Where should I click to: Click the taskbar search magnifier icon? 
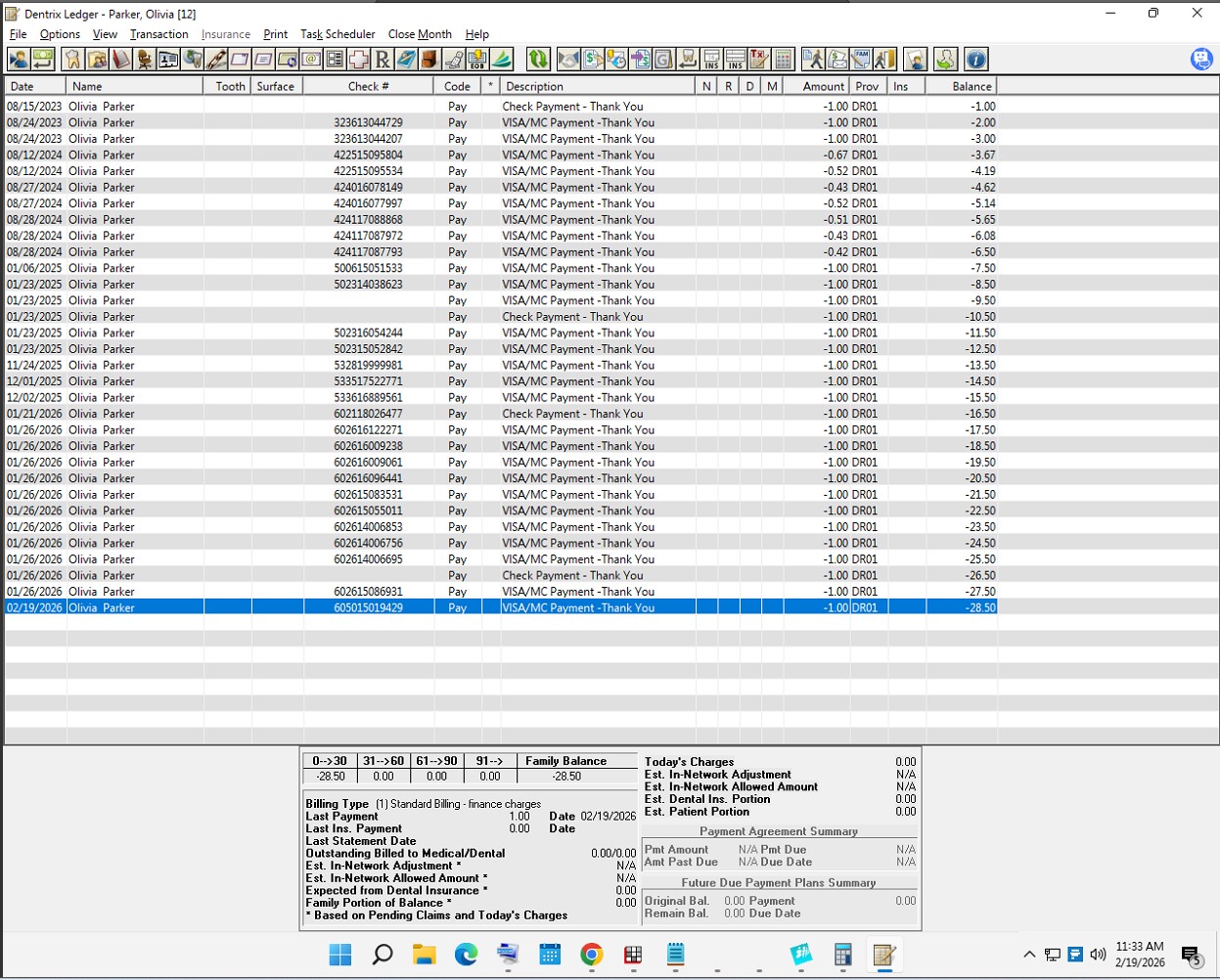(383, 955)
